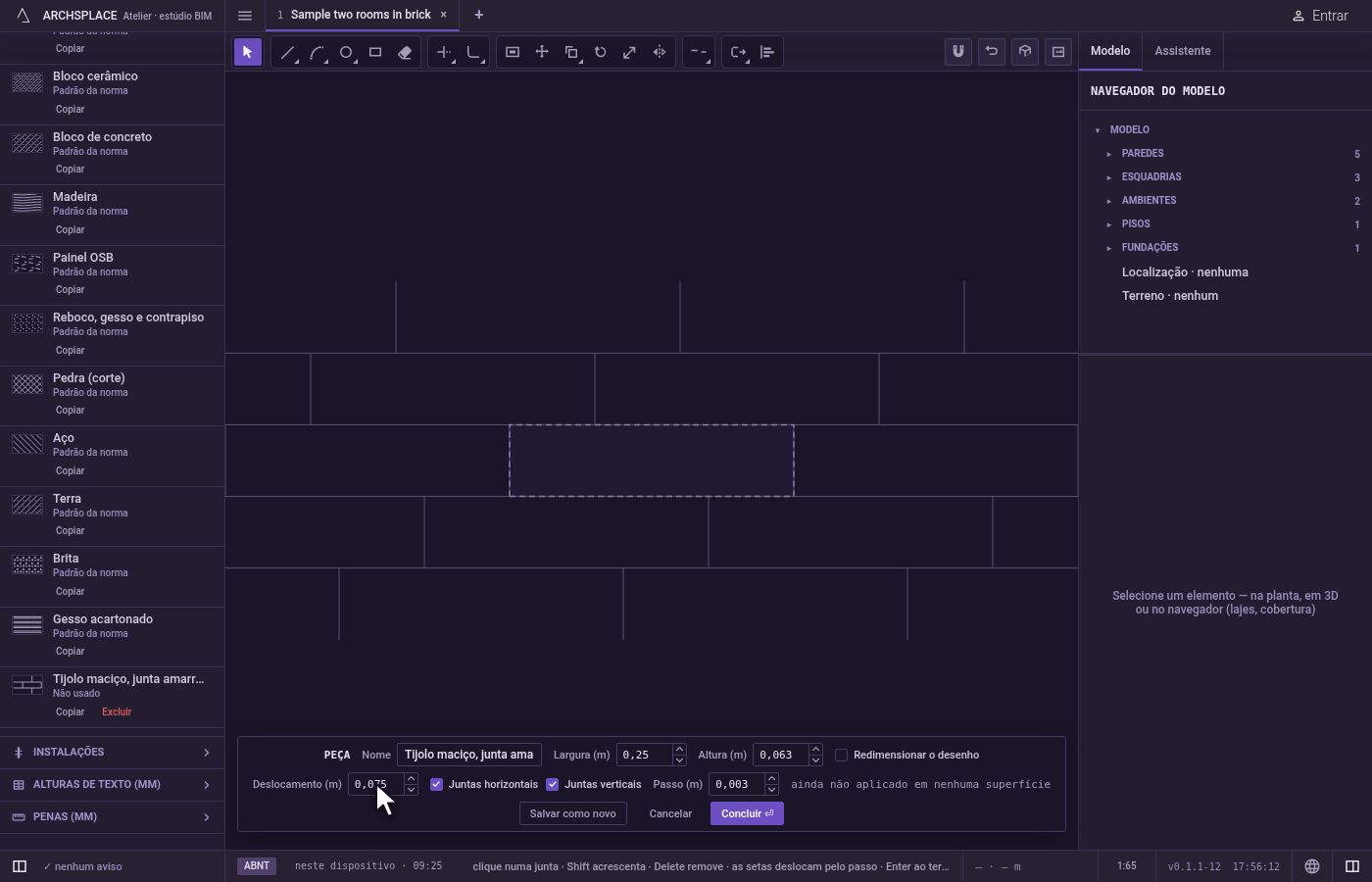Select the rectangle tool

click(x=375, y=53)
